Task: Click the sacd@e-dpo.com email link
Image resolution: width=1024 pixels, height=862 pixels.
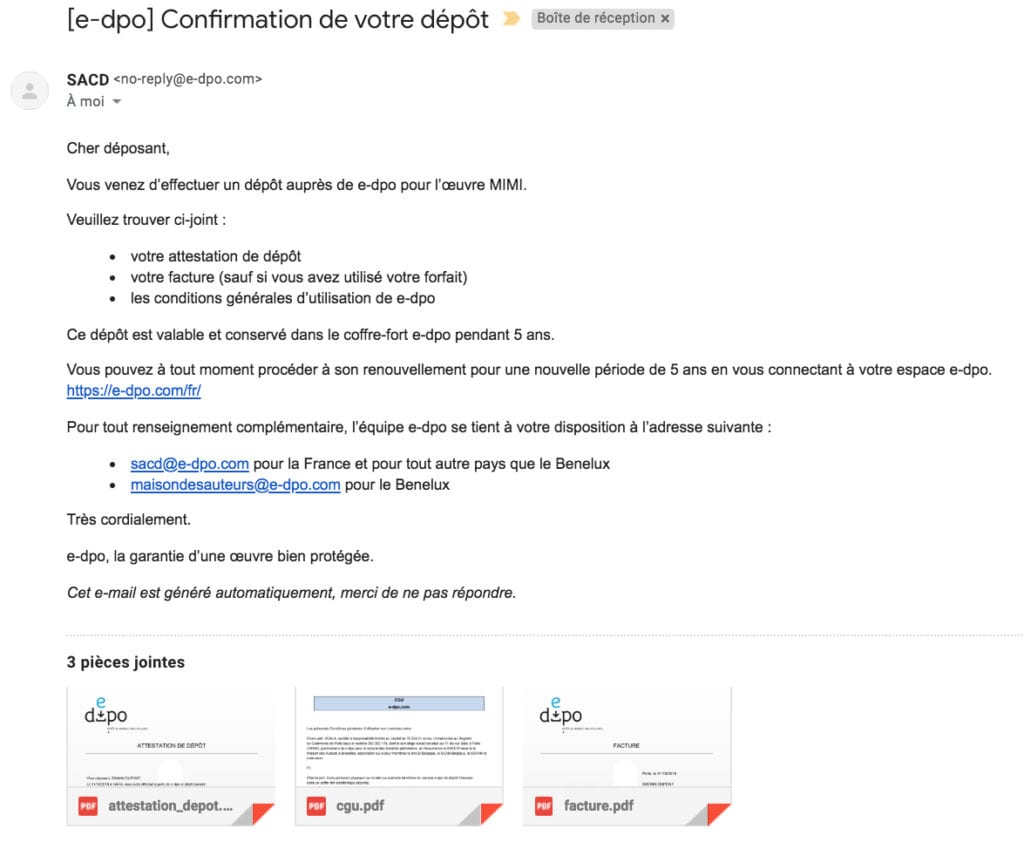Action: coord(189,464)
